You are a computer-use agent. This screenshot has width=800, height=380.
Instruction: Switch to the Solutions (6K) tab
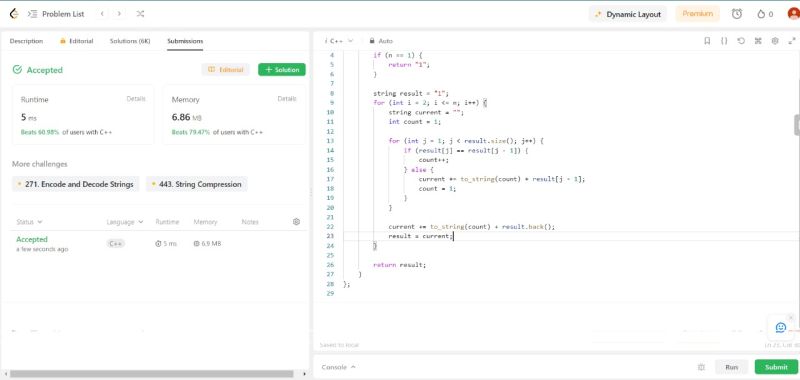pyautogui.click(x=130, y=41)
